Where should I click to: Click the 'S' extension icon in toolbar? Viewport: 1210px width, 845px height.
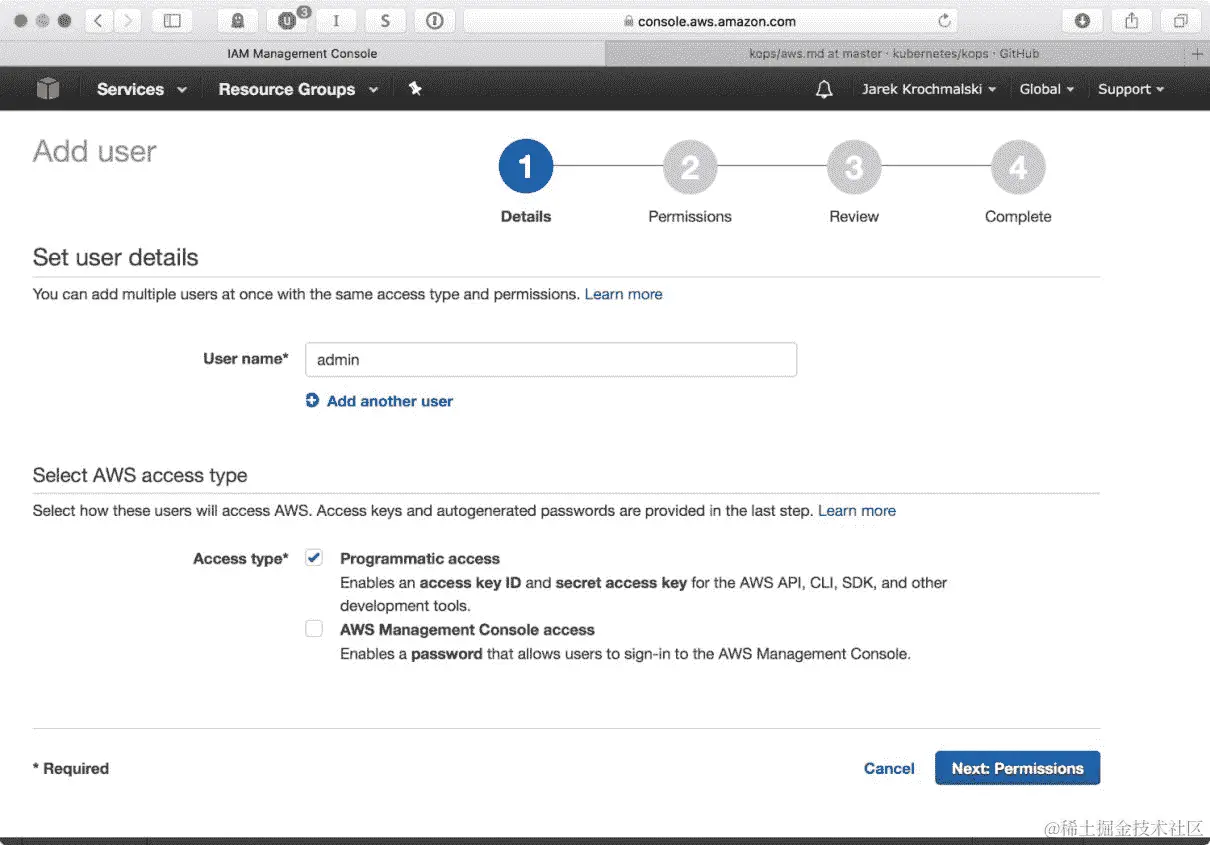[385, 20]
